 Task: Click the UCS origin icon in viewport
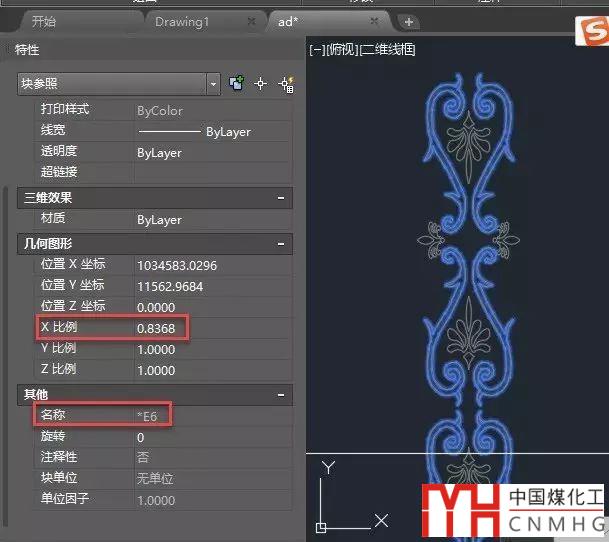321,526
